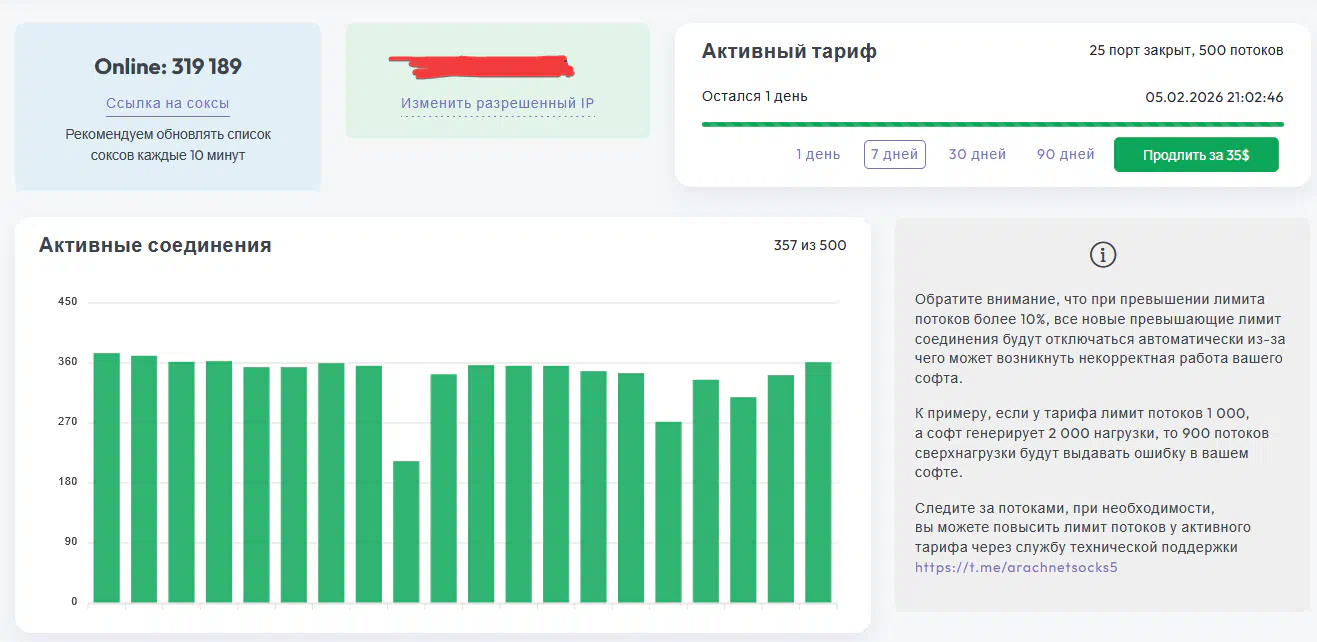
Task: Click the "Online: 319 189" counter
Action: pyautogui.click(x=168, y=67)
